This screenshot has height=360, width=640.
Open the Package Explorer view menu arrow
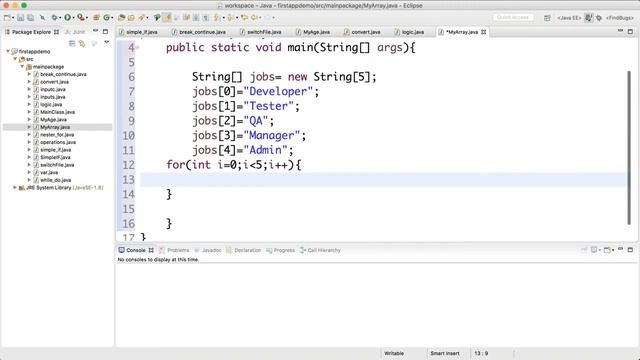(107, 42)
